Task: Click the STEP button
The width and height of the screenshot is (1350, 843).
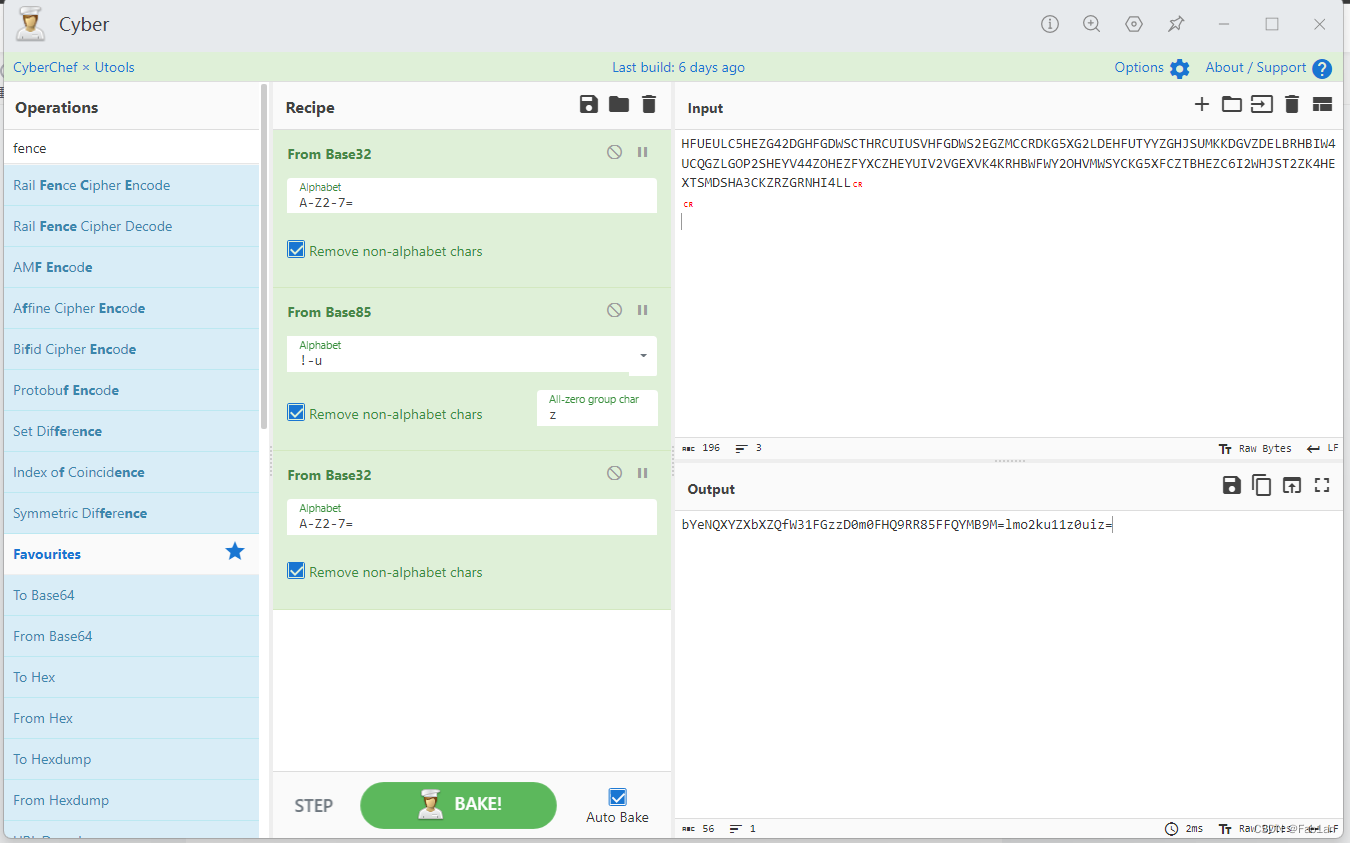Action: pos(313,806)
